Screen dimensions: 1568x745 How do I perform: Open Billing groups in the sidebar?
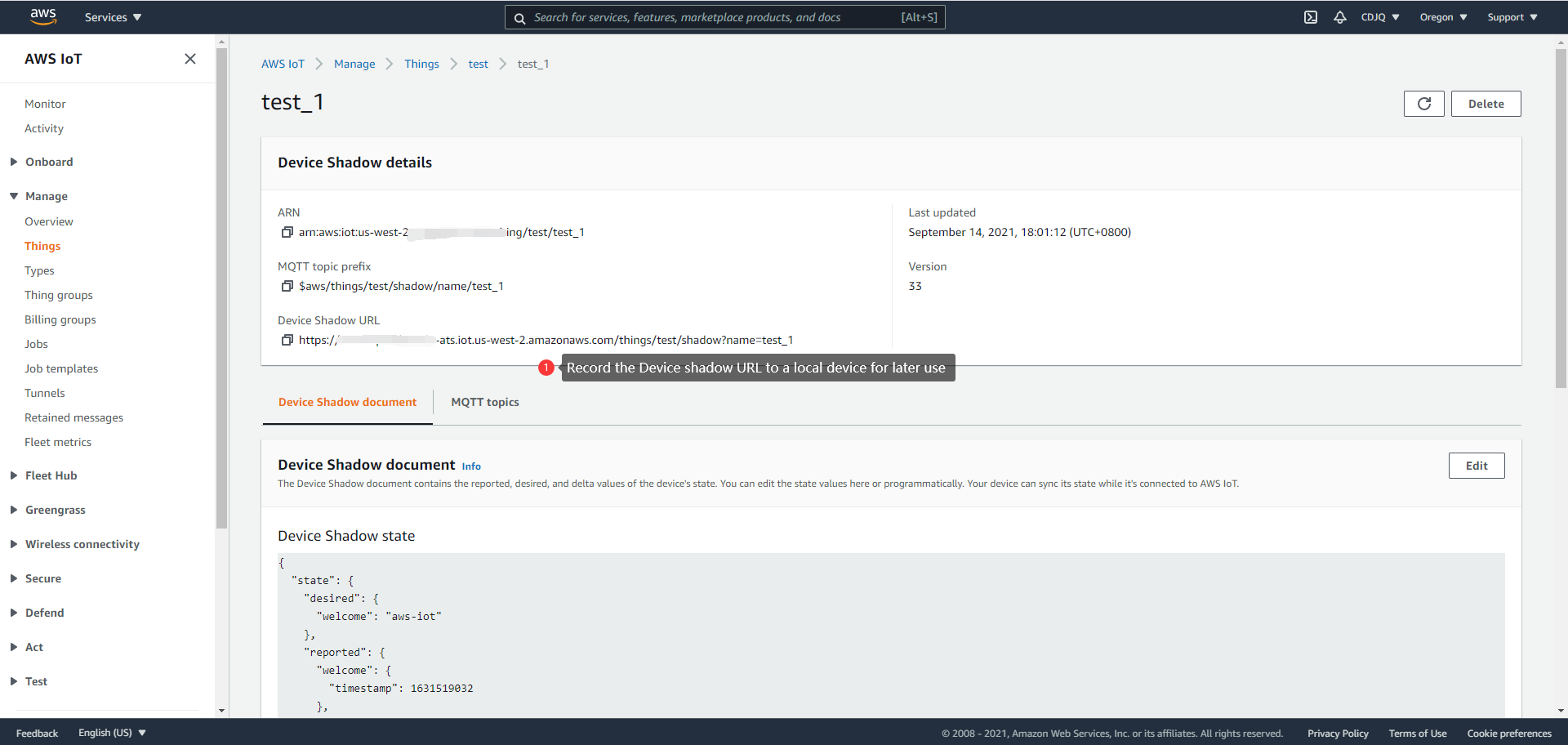tap(60, 319)
